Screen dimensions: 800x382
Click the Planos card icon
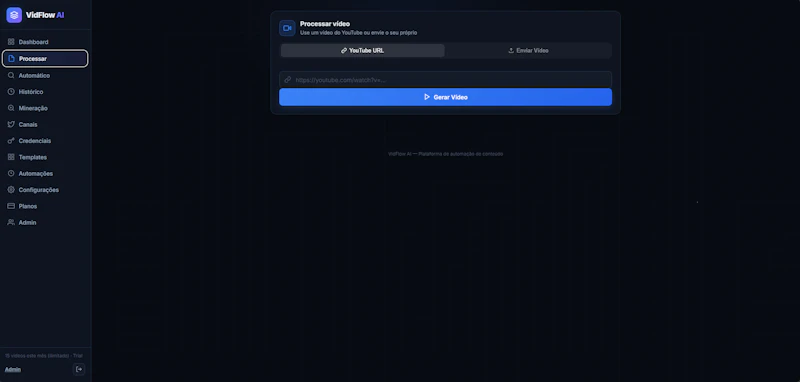click(x=11, y=206)
